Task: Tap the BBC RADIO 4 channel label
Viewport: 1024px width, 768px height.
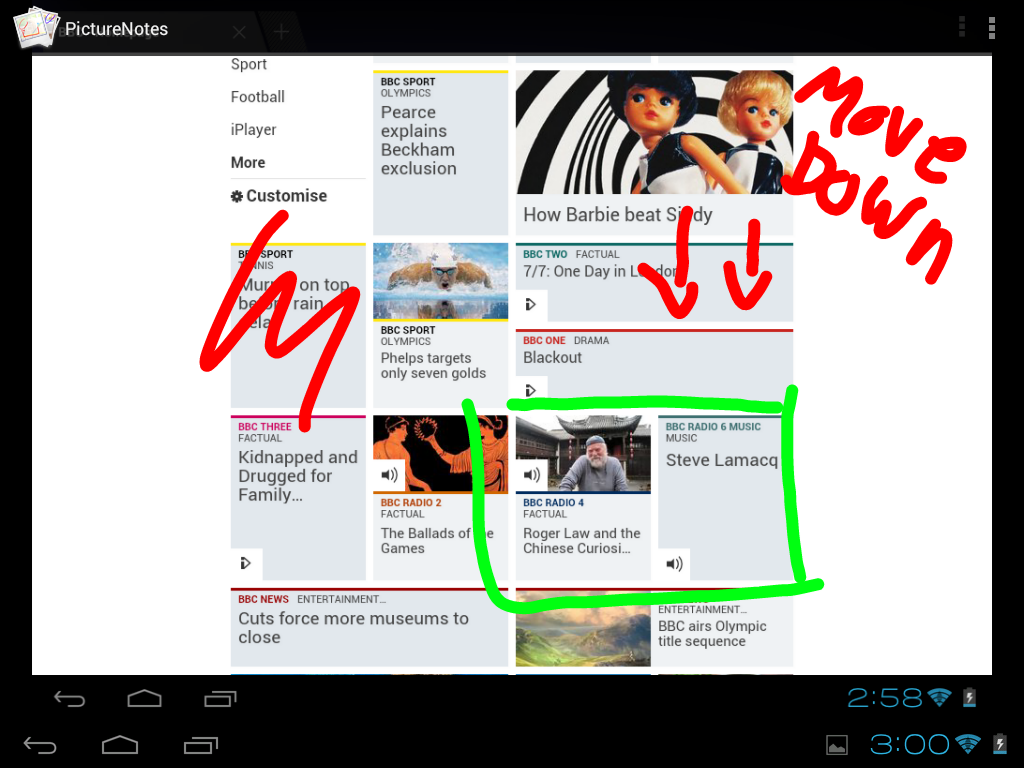Action: click(553, 503)
